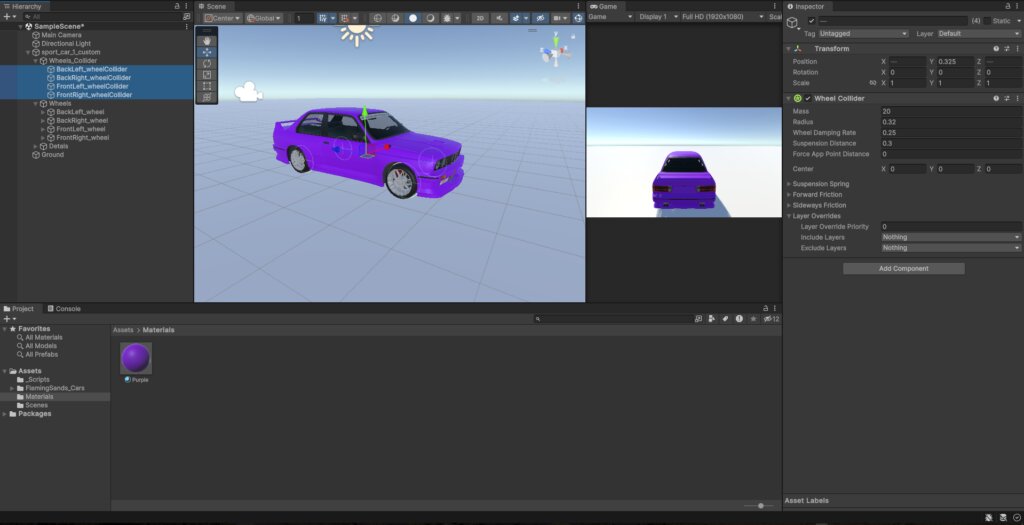Image resolution: width=1024 pixels, height=525 pixels.
Task: Expand the Detals hierarchy node
Action: point(35,146)
